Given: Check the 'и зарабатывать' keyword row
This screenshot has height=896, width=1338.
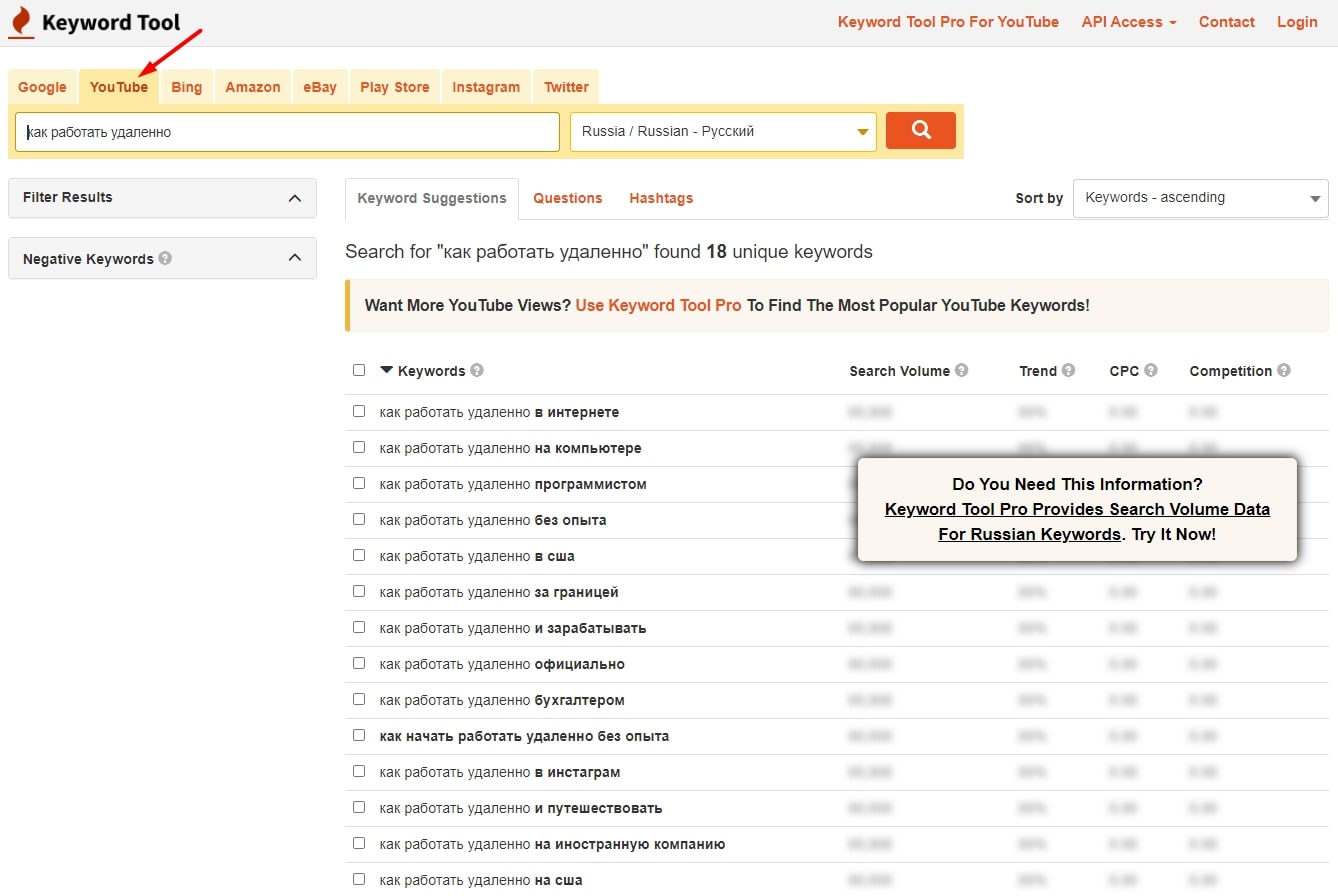Looking at the screenshot, I should (359, 627).
